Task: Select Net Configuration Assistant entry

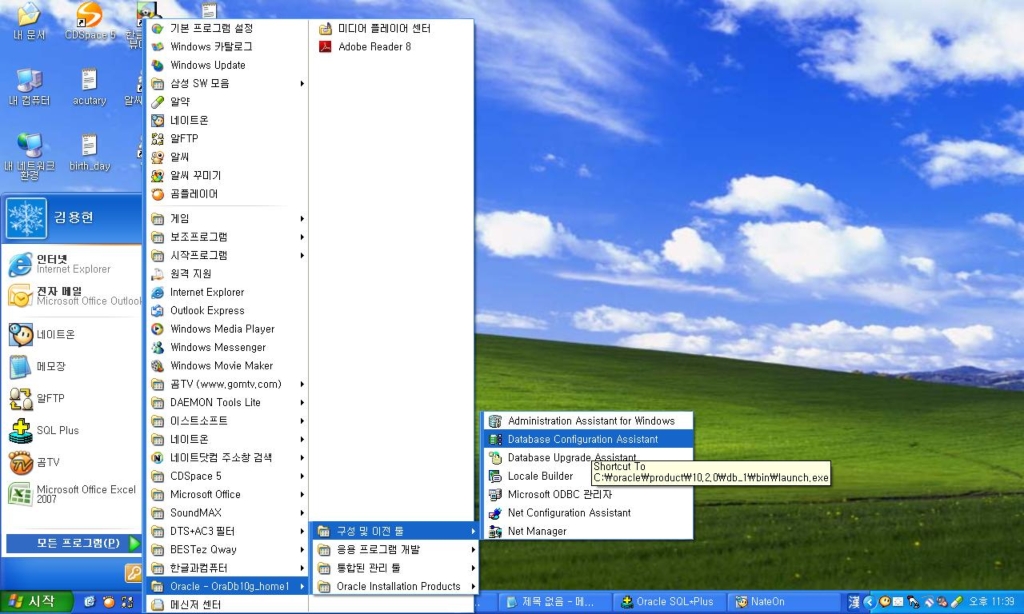Action: (x=588, y=513)
